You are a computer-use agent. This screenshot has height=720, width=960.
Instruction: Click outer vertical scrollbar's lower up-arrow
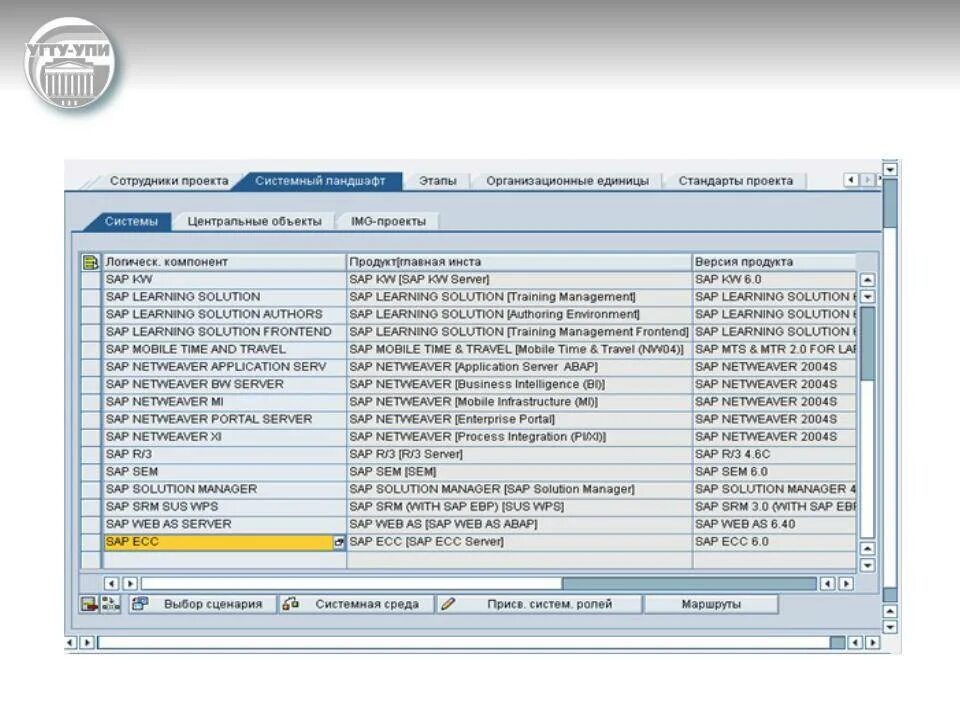(x=890, y=611)
